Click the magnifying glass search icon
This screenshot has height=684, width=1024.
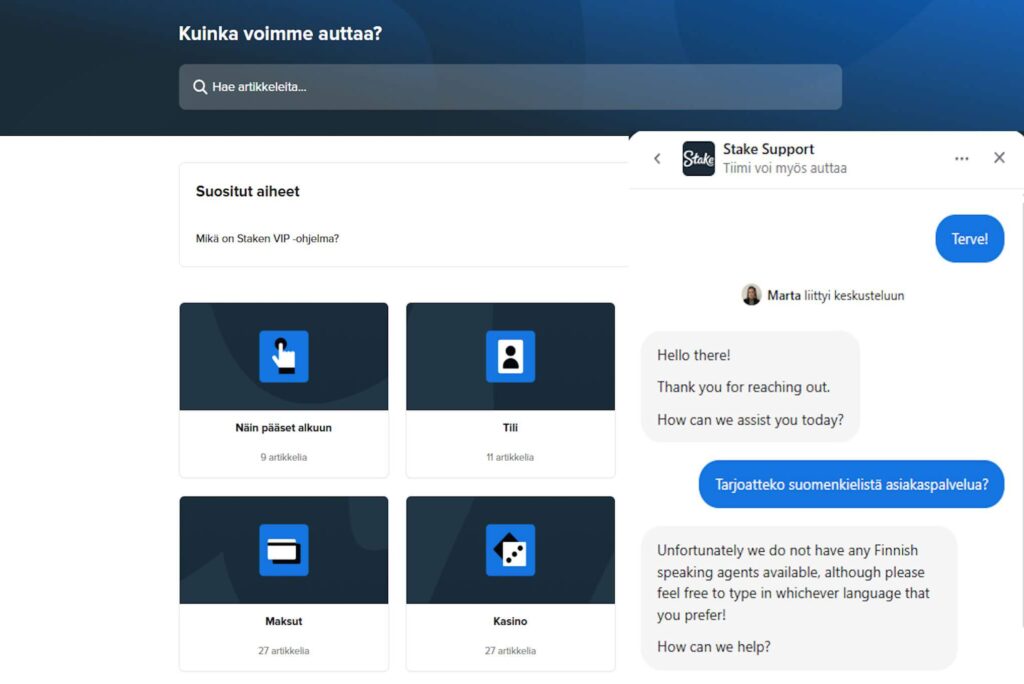[x=200, y=87]
